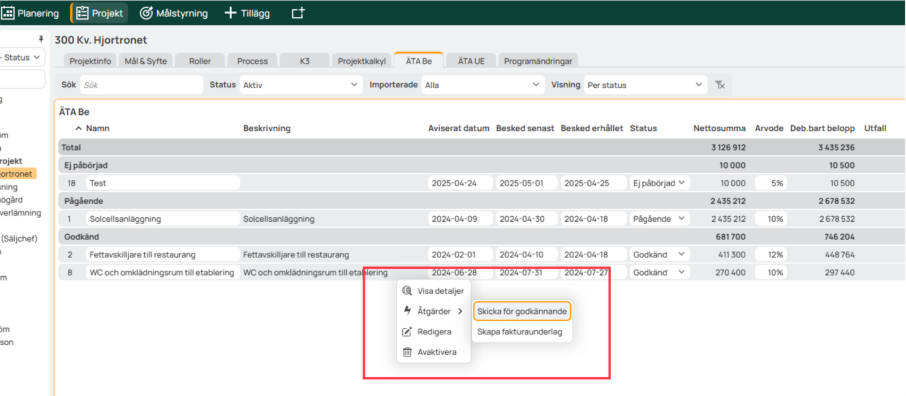The image size is (906, 396).
Task: Switch to the Projektinfo tab
Action: coord(91,61)
